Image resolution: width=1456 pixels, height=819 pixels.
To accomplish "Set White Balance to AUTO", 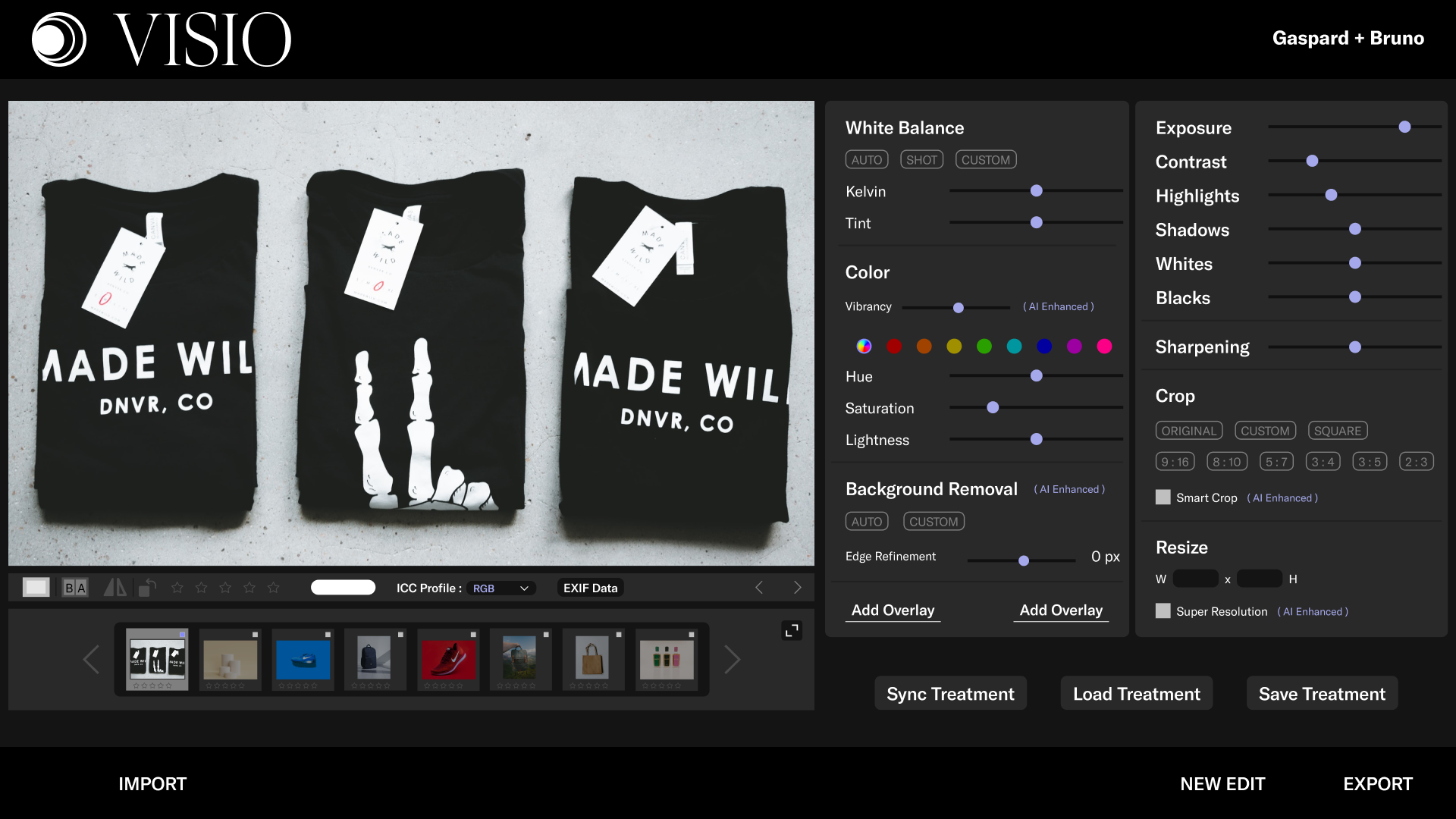I will coord(867,160).
